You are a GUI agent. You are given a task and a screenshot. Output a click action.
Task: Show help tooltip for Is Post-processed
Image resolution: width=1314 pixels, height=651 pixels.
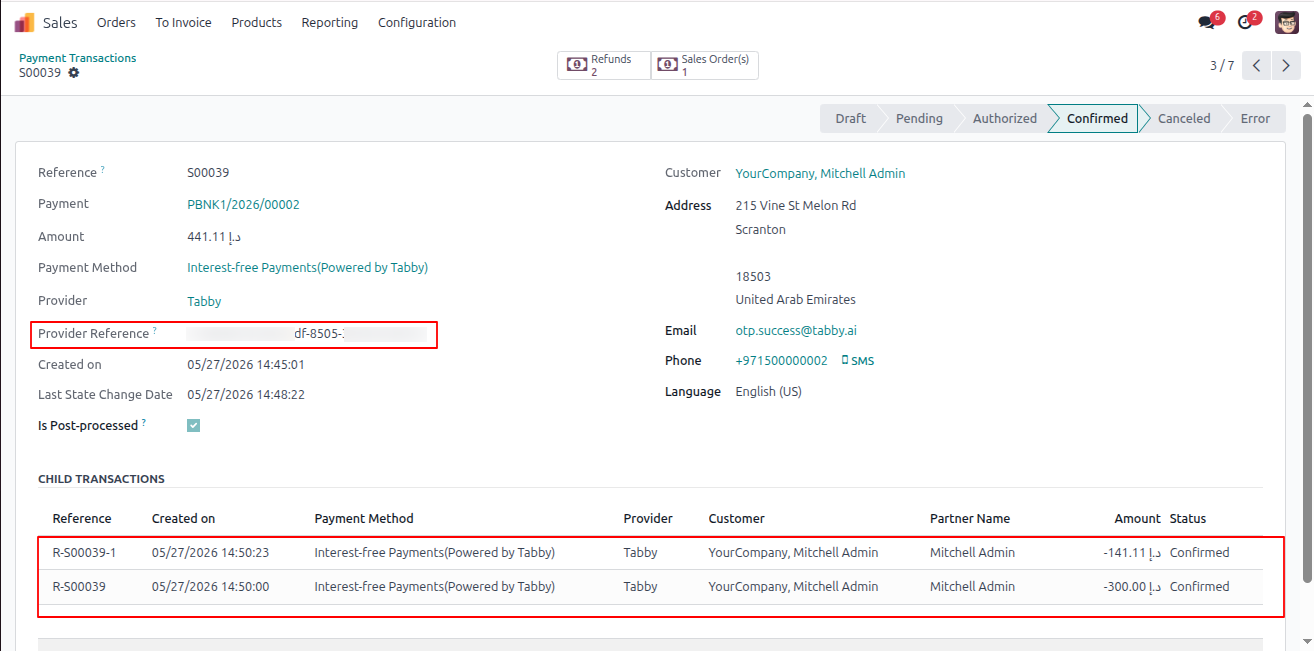pyautogui.click(x=144, y=423)
